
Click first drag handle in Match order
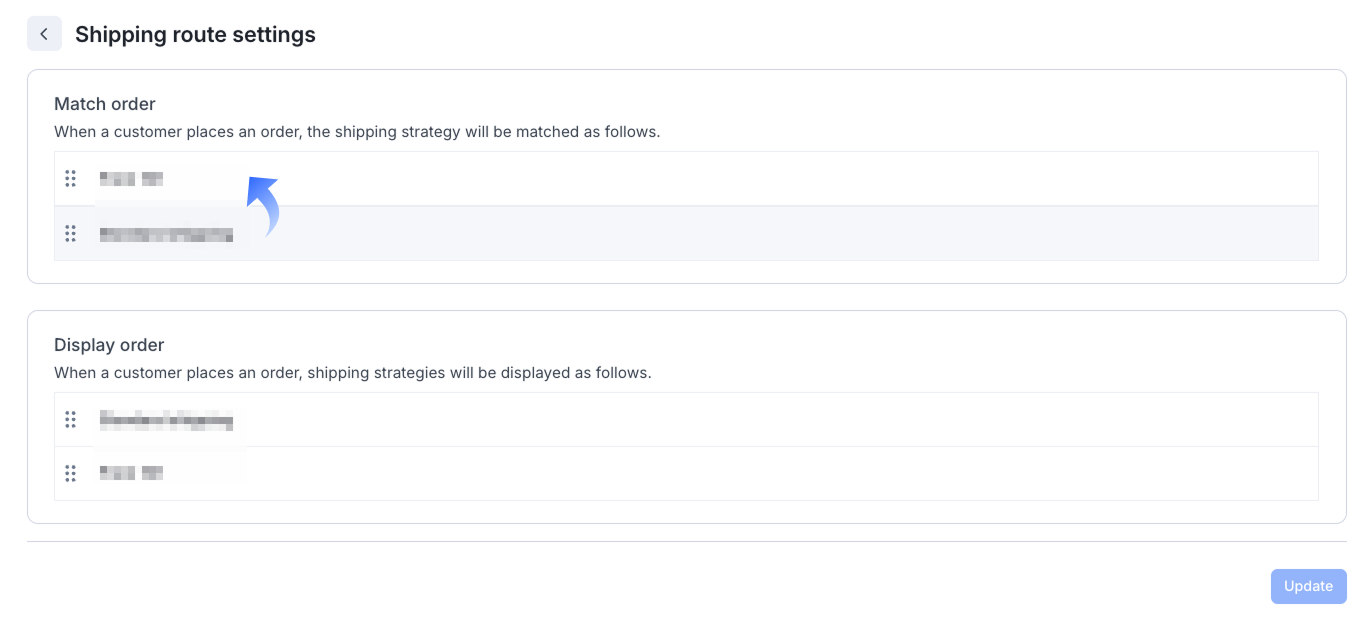[x=70, y=179]
